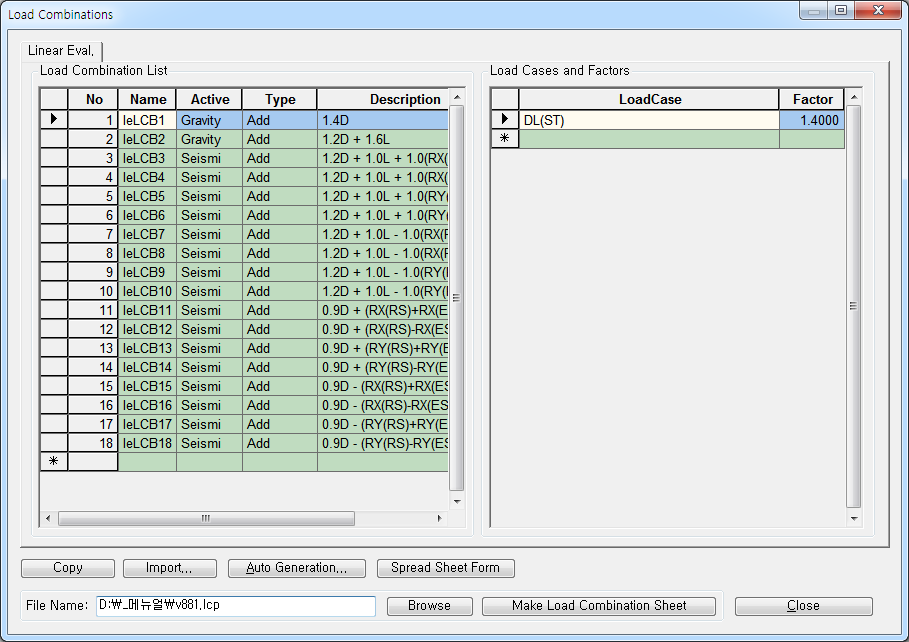Close the window with the title bar X
Screen dimensions: 909x642
click(x=878, y=10)
